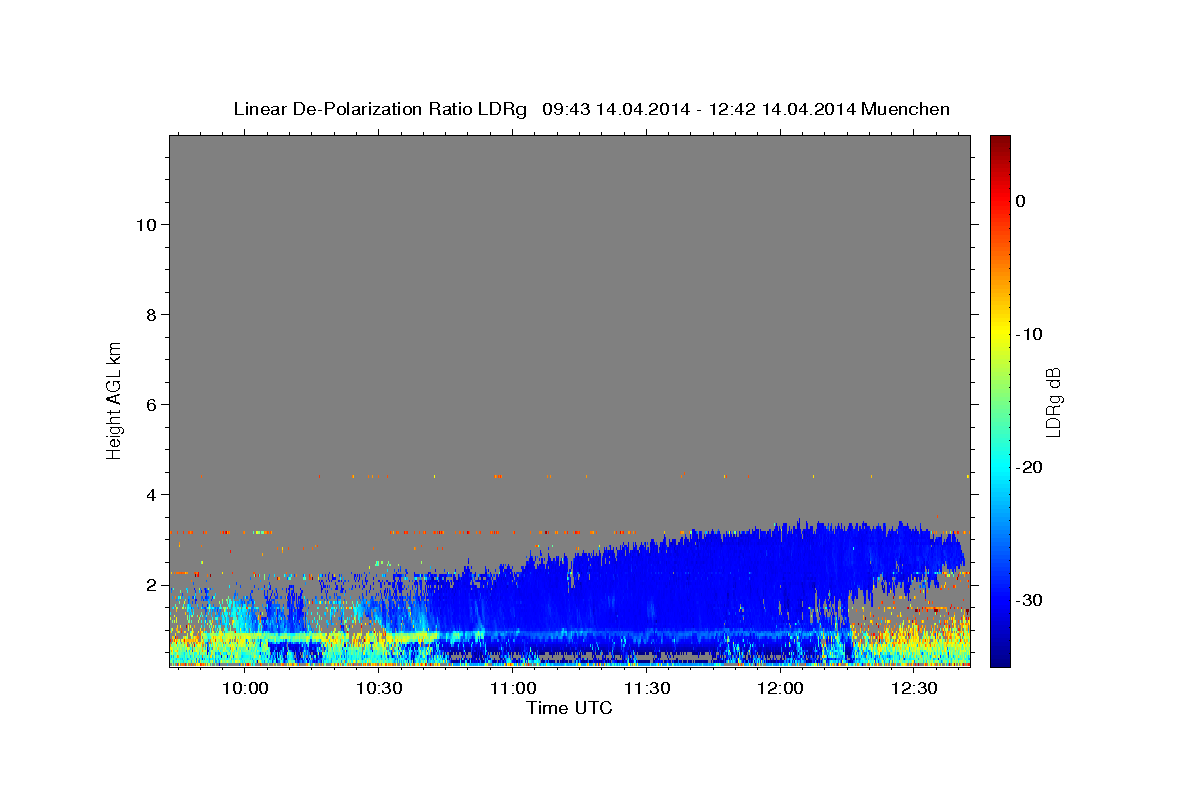Viewport: 1200px width, 800px height.
Task: Click the '10:00' time axis label
Action: point(244,689)
